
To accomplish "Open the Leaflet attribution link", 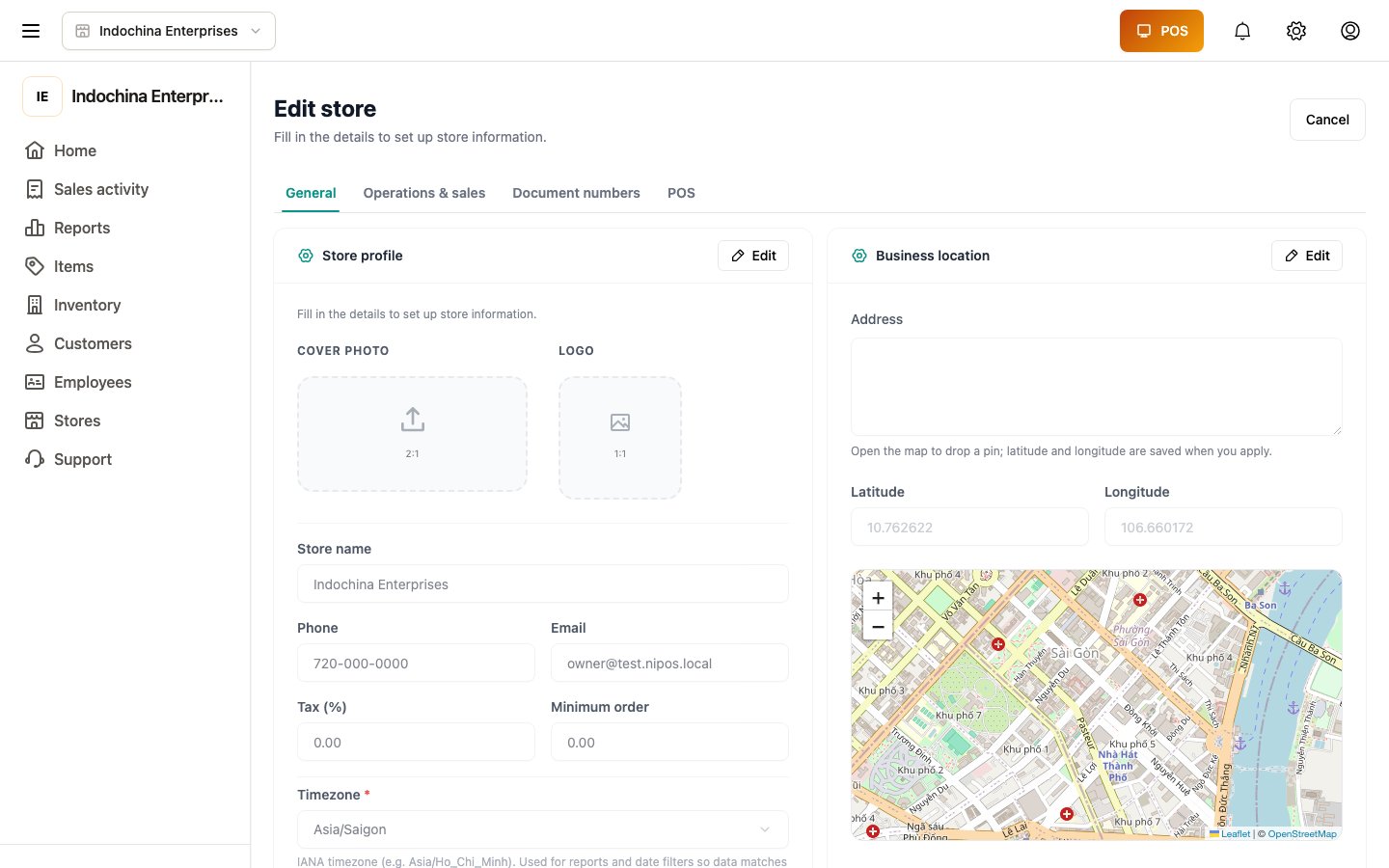I will click(x=1230, y=834).
